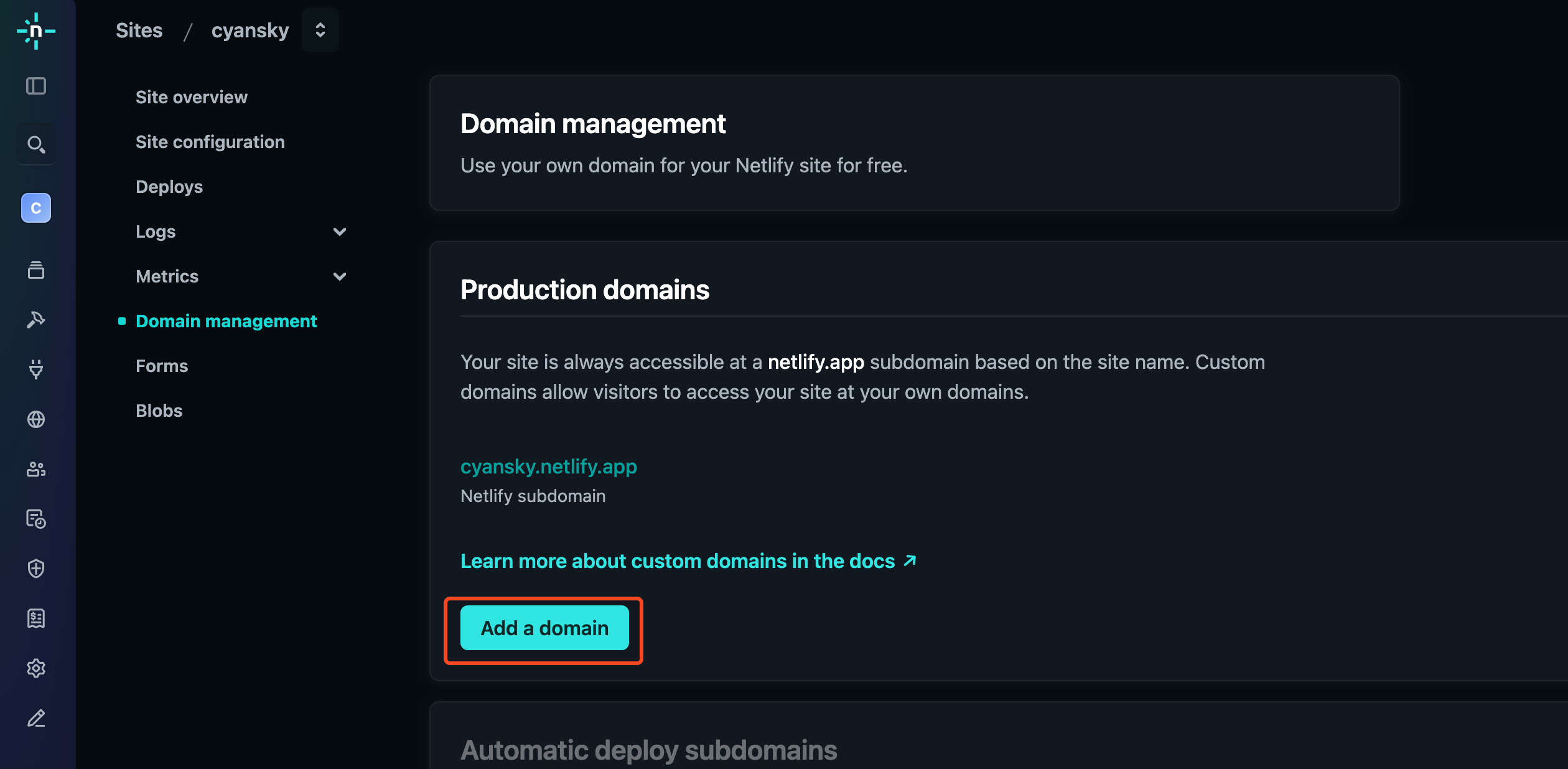Open the Logs menu item

(x=156, y=231)
